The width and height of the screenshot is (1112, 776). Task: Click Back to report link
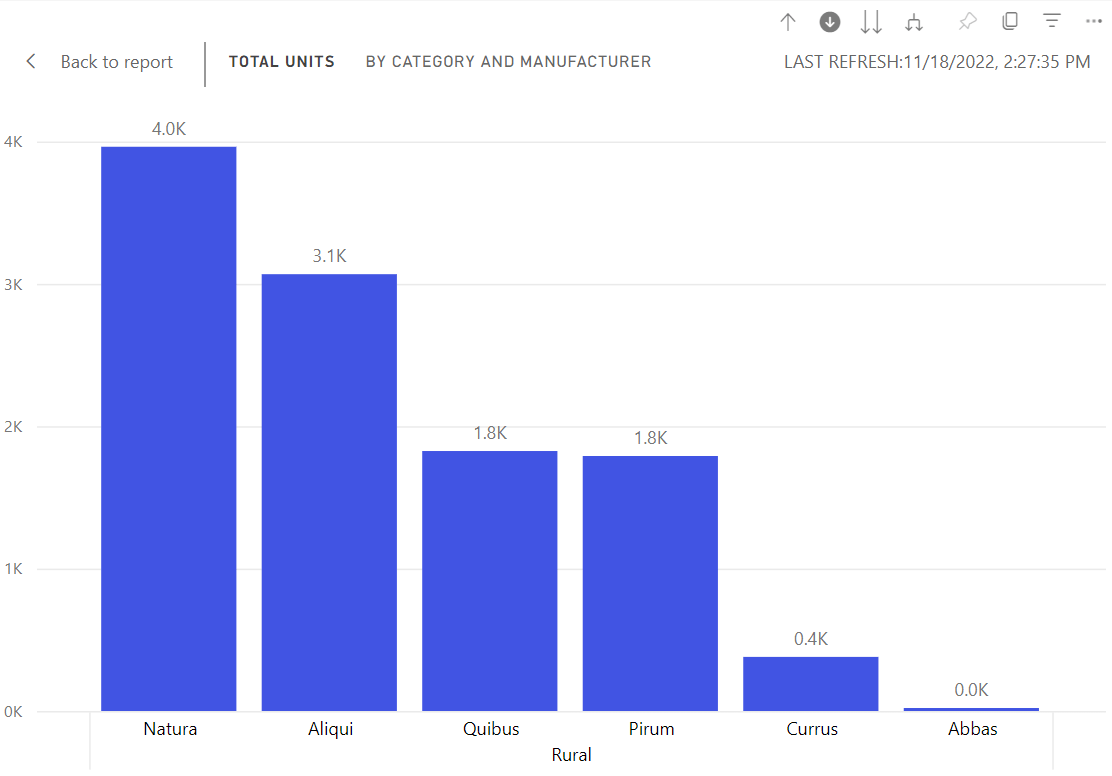click(x=116, y=62)
